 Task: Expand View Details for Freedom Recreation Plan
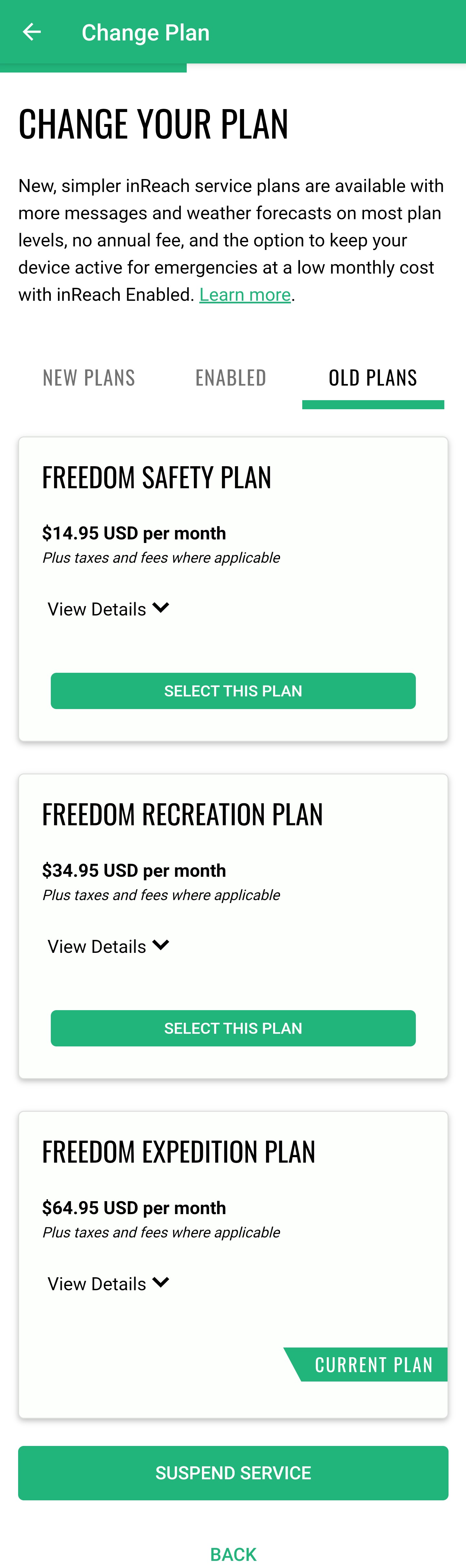tap(108, 946)
